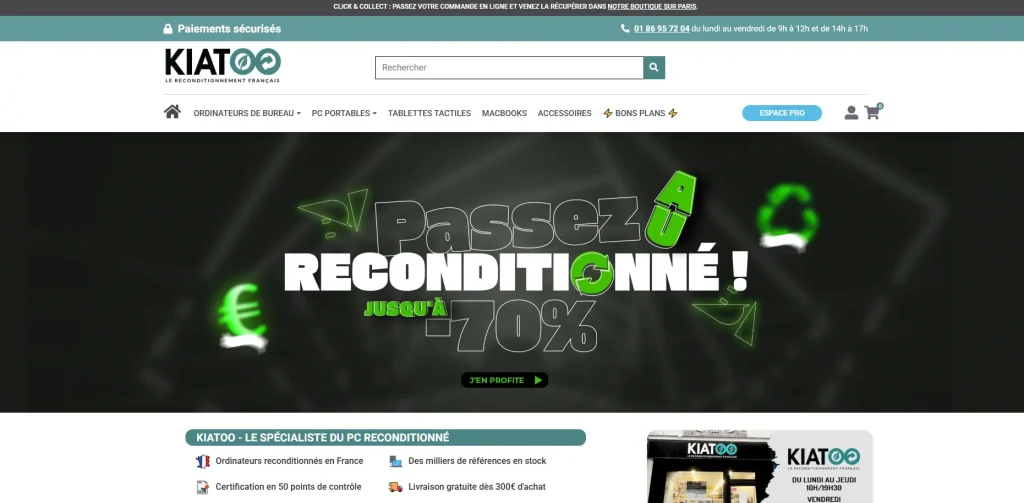Click the French flag icon
Screen dimensions: 1024x503
click(x=203, y=461)
